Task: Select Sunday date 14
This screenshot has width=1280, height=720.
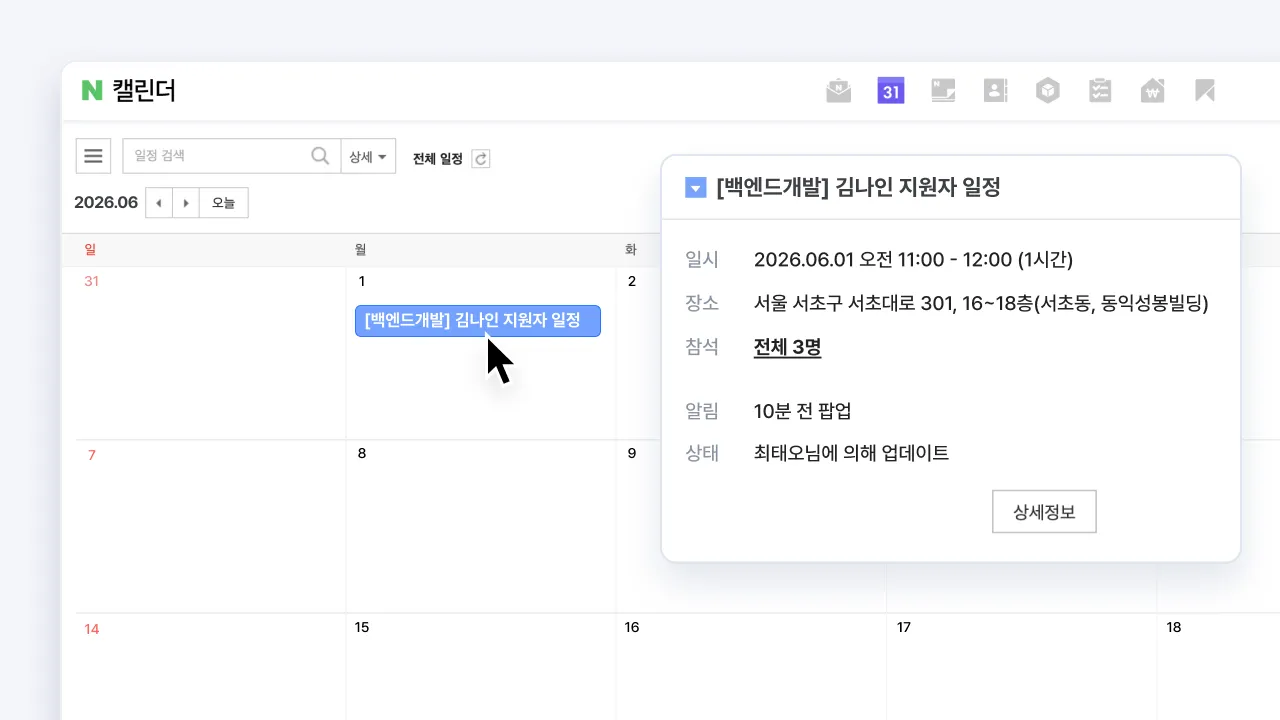Action: [92, 629]
